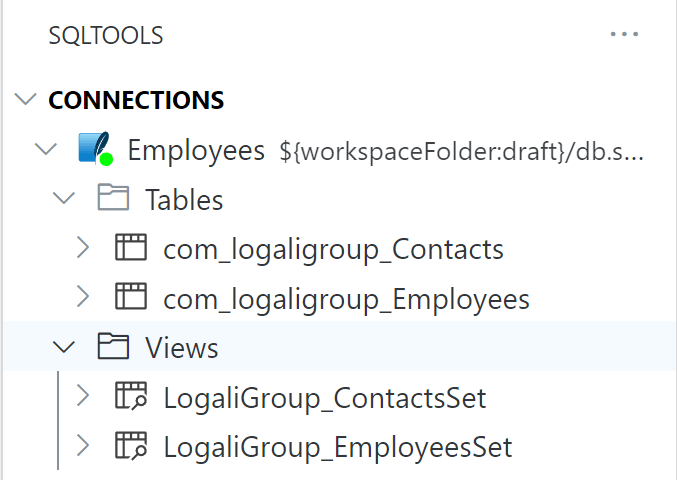Click the LogaliGroup_ContactsSet view icon

[x=131, y=396]
